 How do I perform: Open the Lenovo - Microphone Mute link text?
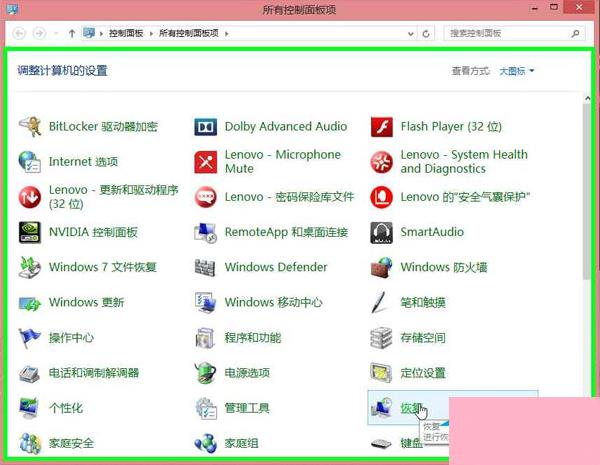click(x=282, y=162)
